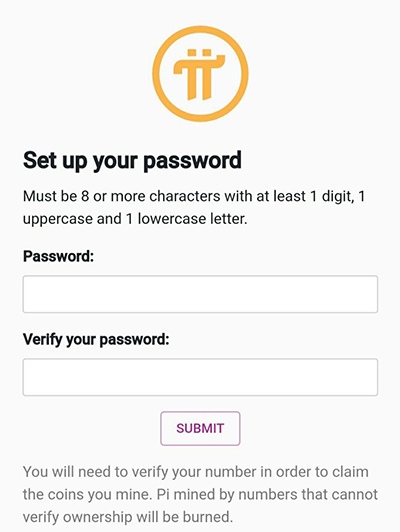400x532 pixels.
Task: Click the 'coins you mine' footer line
Action: click(200, 494)
